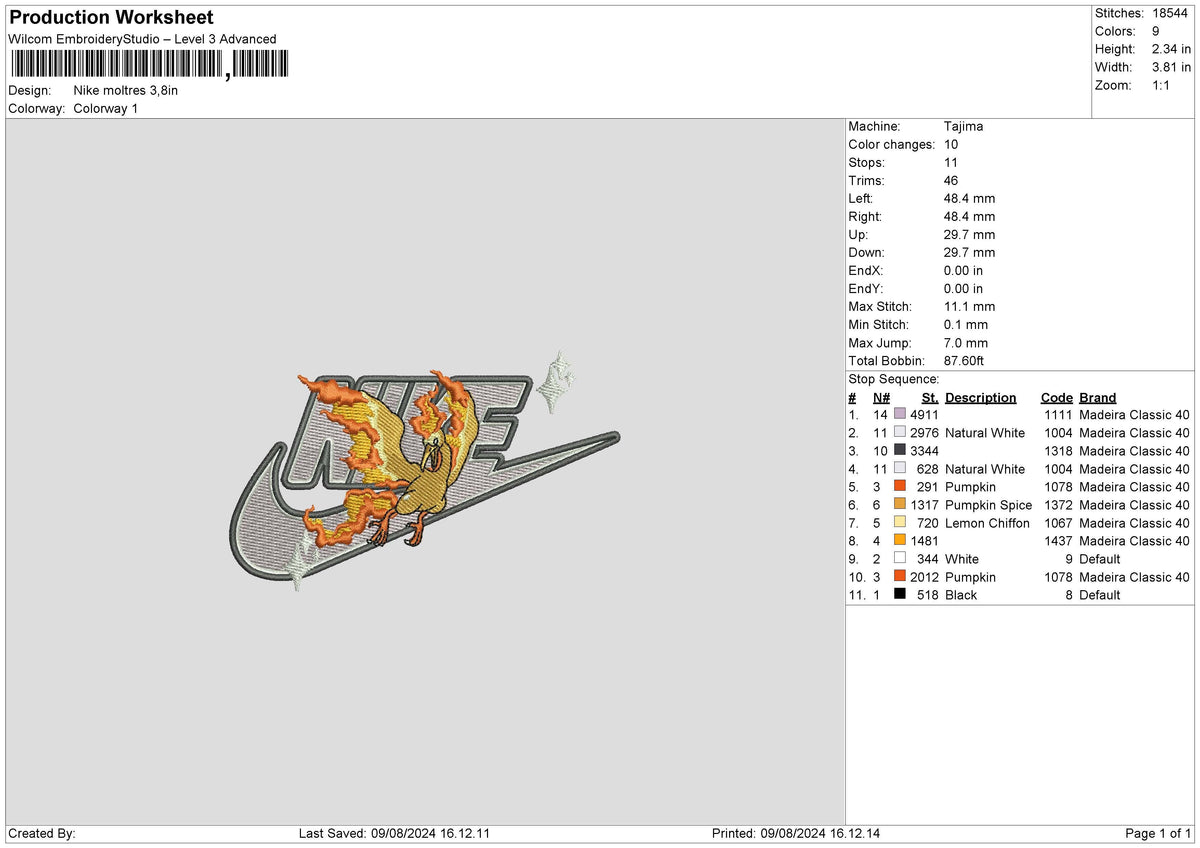Select the Trims value '46'
Screen dimensions: 1200x848
click(x=951, y=180)
